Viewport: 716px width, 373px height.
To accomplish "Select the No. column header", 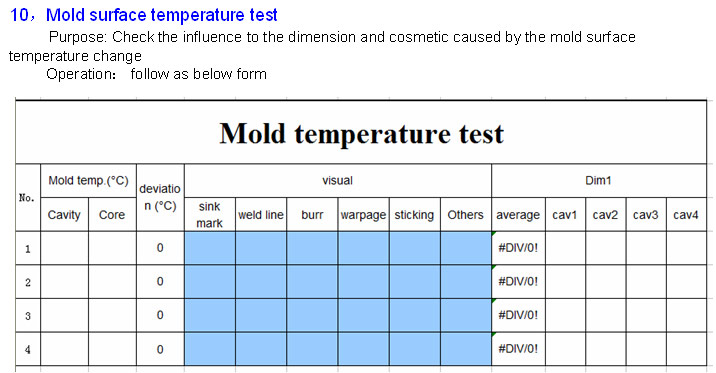I will (x=28, y=198).
